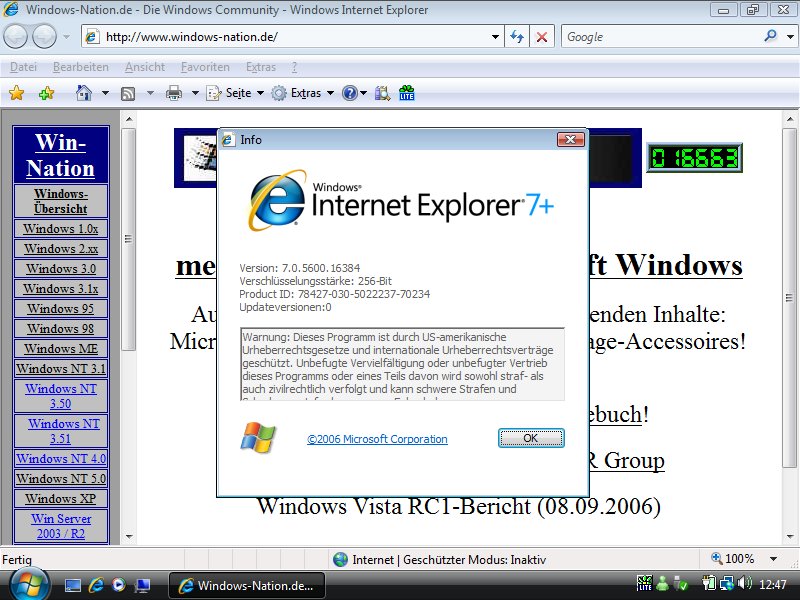Screen dimensions: 800x600
Task: Open the address bar history dropdown
Action: coord(496,37)
